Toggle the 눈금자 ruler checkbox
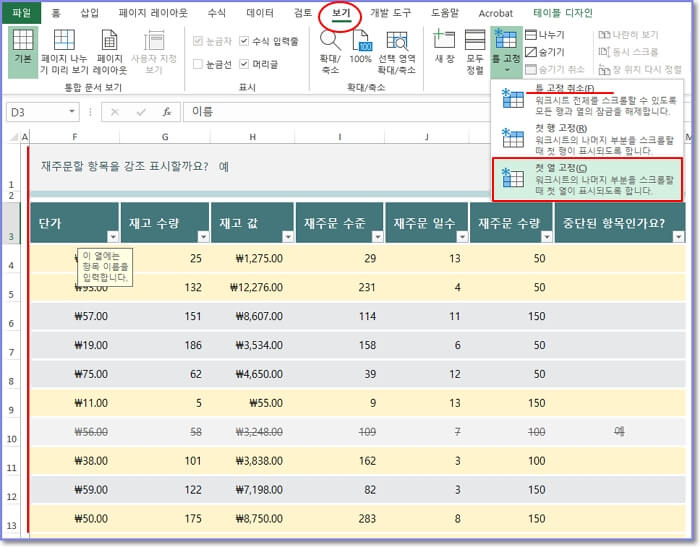Viewport: 700px width, 547px height. (198, 41)
